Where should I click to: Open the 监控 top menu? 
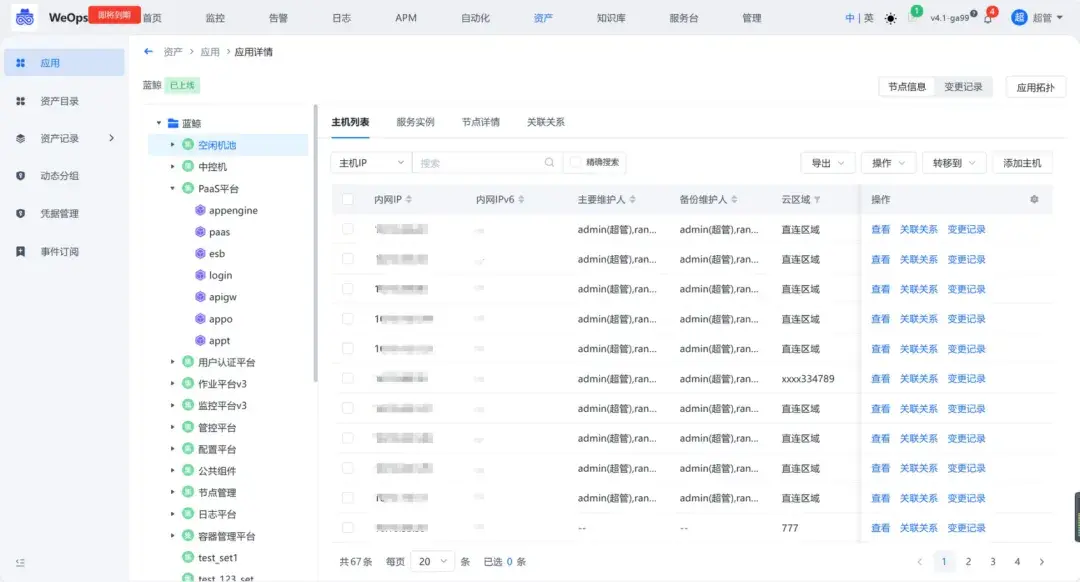(x=215, y=18)
